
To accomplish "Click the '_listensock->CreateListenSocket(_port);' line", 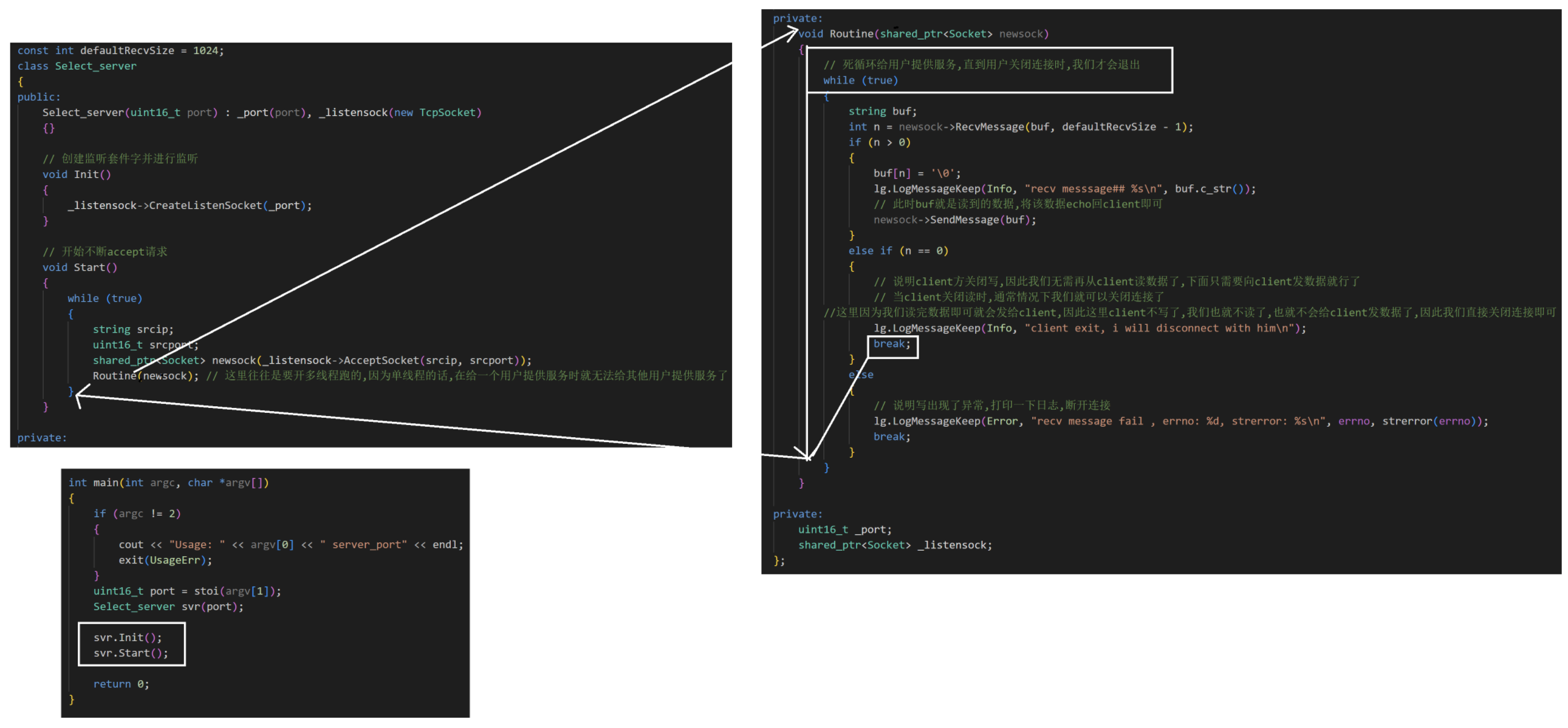I will click(x=190, y=206).
